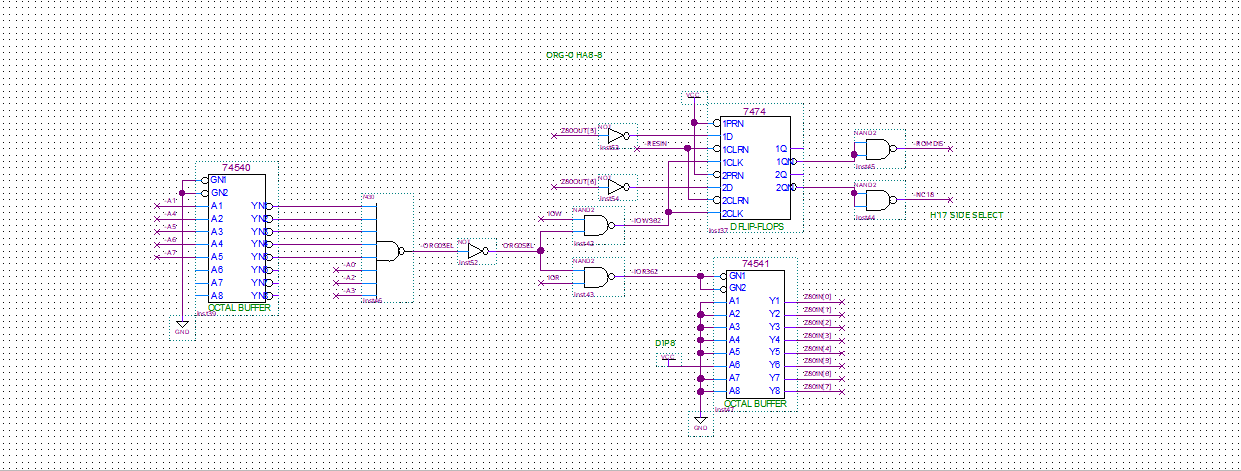Click the 2CLK pin on the 7474

click(733, 213)
